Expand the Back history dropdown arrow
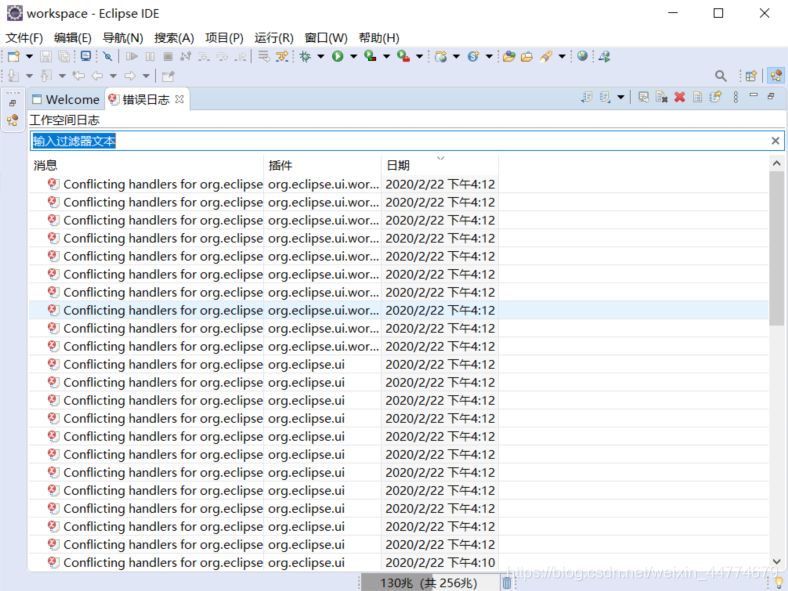 pos(113,76)
